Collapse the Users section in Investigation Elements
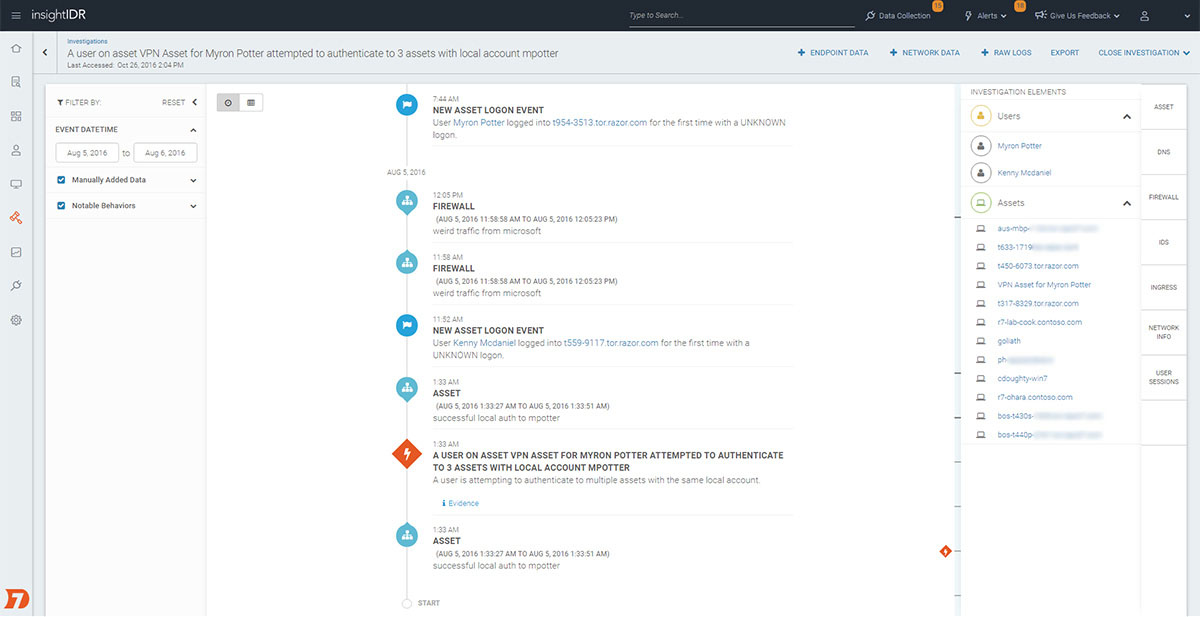This screenshot has width=1200, height=617. point(1128,115)
